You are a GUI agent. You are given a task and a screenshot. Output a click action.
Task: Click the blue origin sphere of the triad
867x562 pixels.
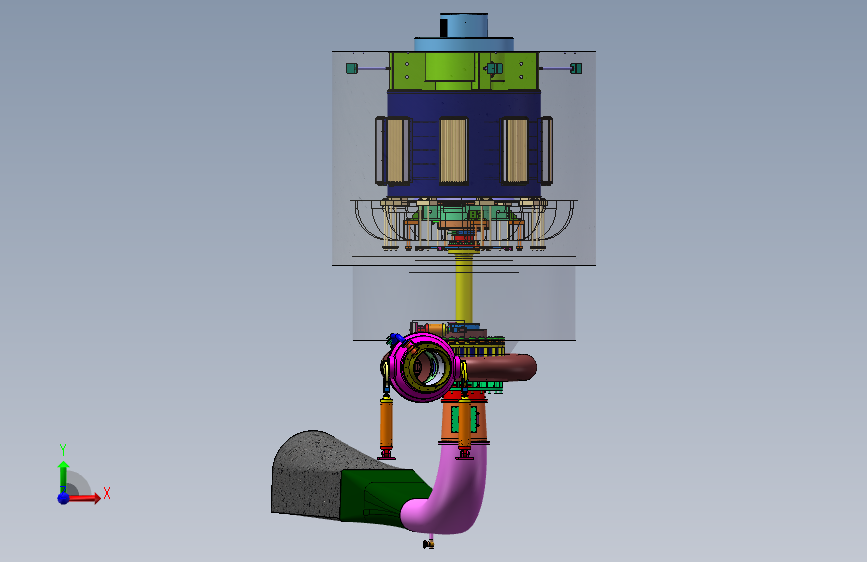pos(64,498)
